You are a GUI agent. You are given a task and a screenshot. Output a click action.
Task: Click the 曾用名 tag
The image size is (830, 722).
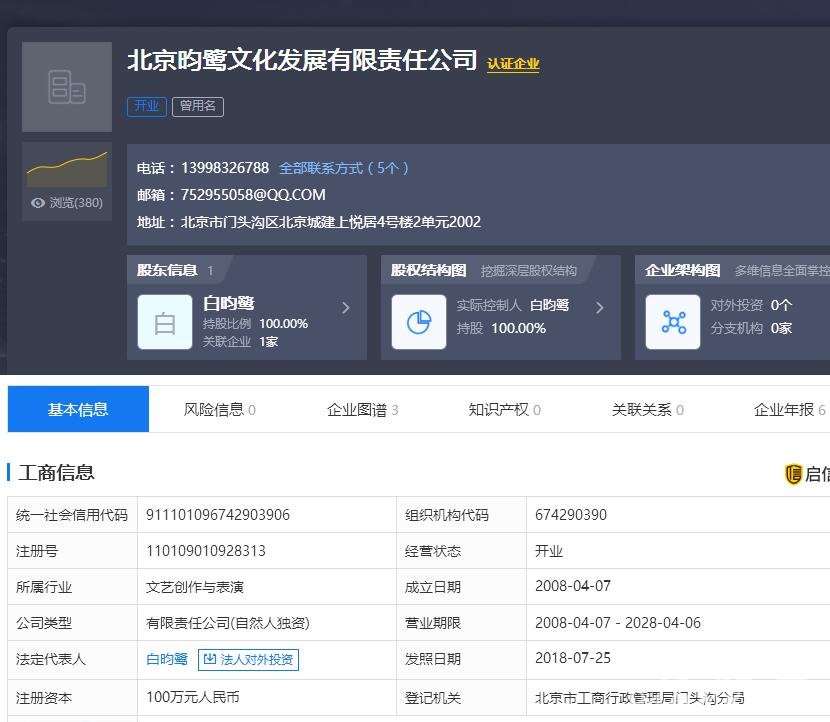click(197, 106)
